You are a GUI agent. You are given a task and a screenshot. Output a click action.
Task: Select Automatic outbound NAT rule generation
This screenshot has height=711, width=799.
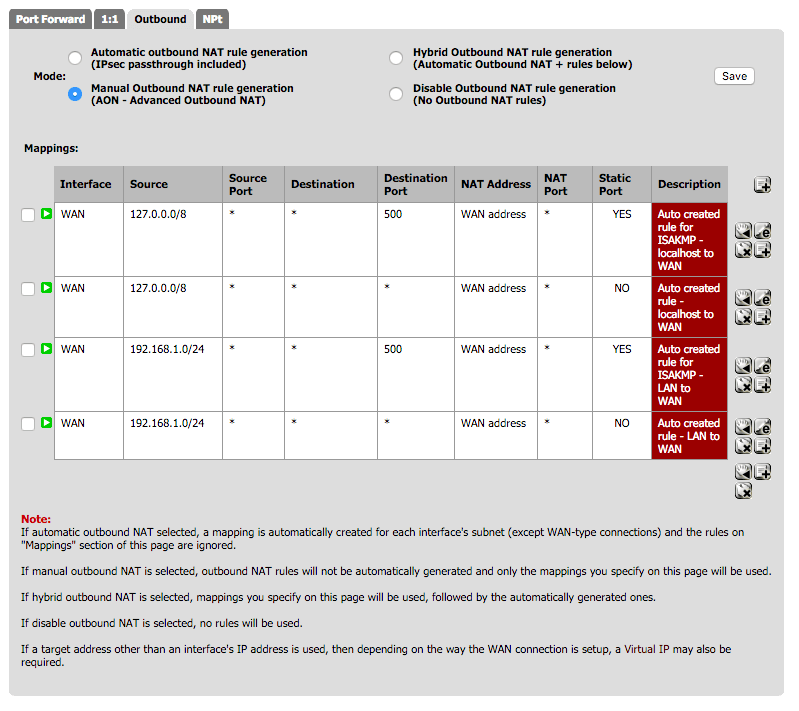click(75, 58)
